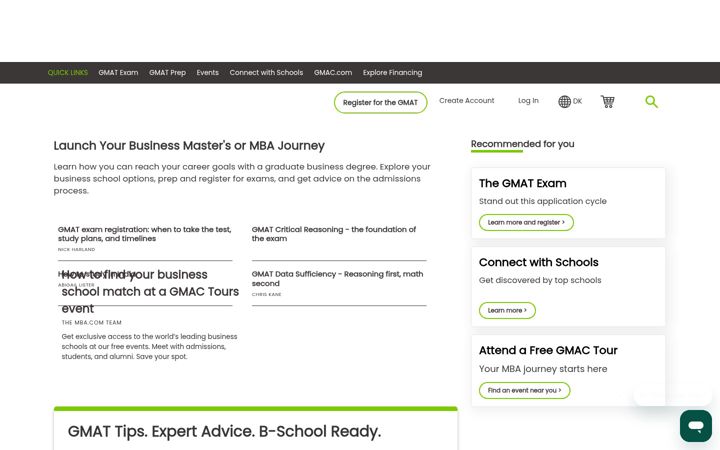Viewport: 720px width, 450px height.
Task: Click Register for the GMAT button
Action: [380, 102]
